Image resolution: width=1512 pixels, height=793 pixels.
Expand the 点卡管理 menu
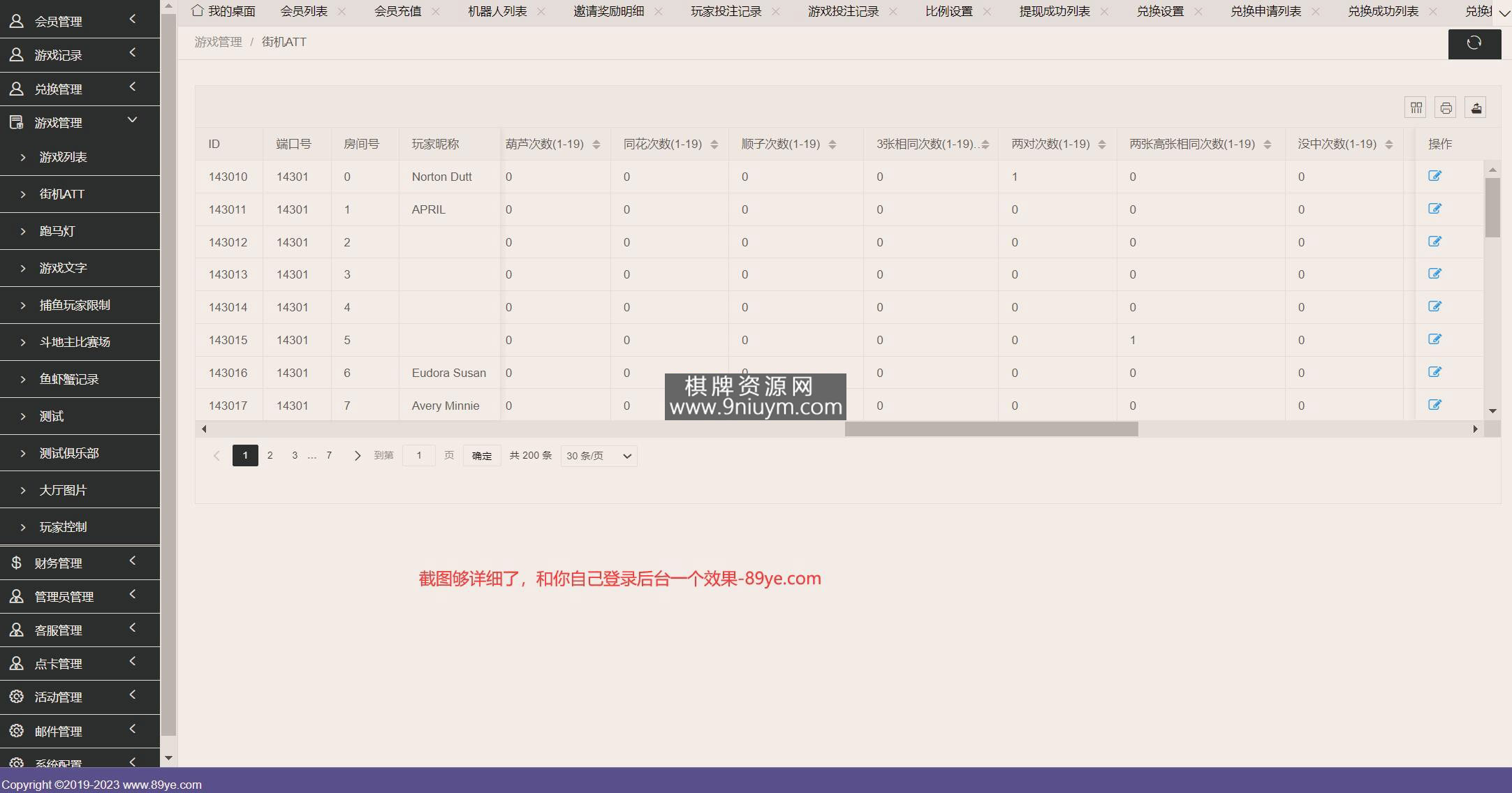pyautogui.click(x=80, y=663)
